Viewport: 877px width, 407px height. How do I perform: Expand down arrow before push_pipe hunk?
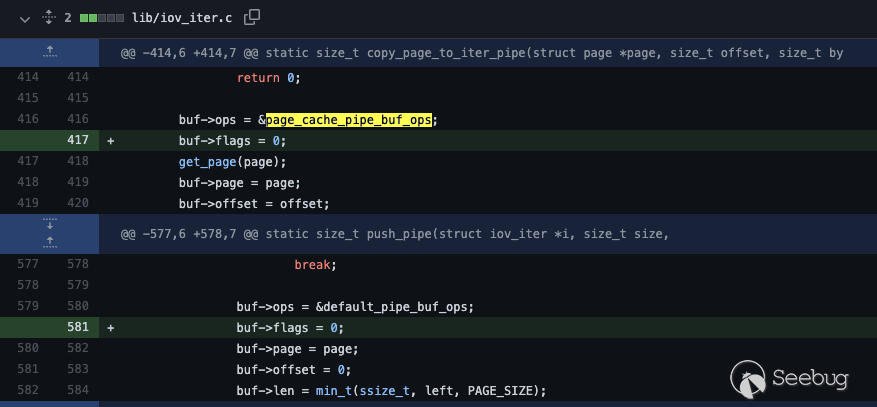click(x=50, y=224)
